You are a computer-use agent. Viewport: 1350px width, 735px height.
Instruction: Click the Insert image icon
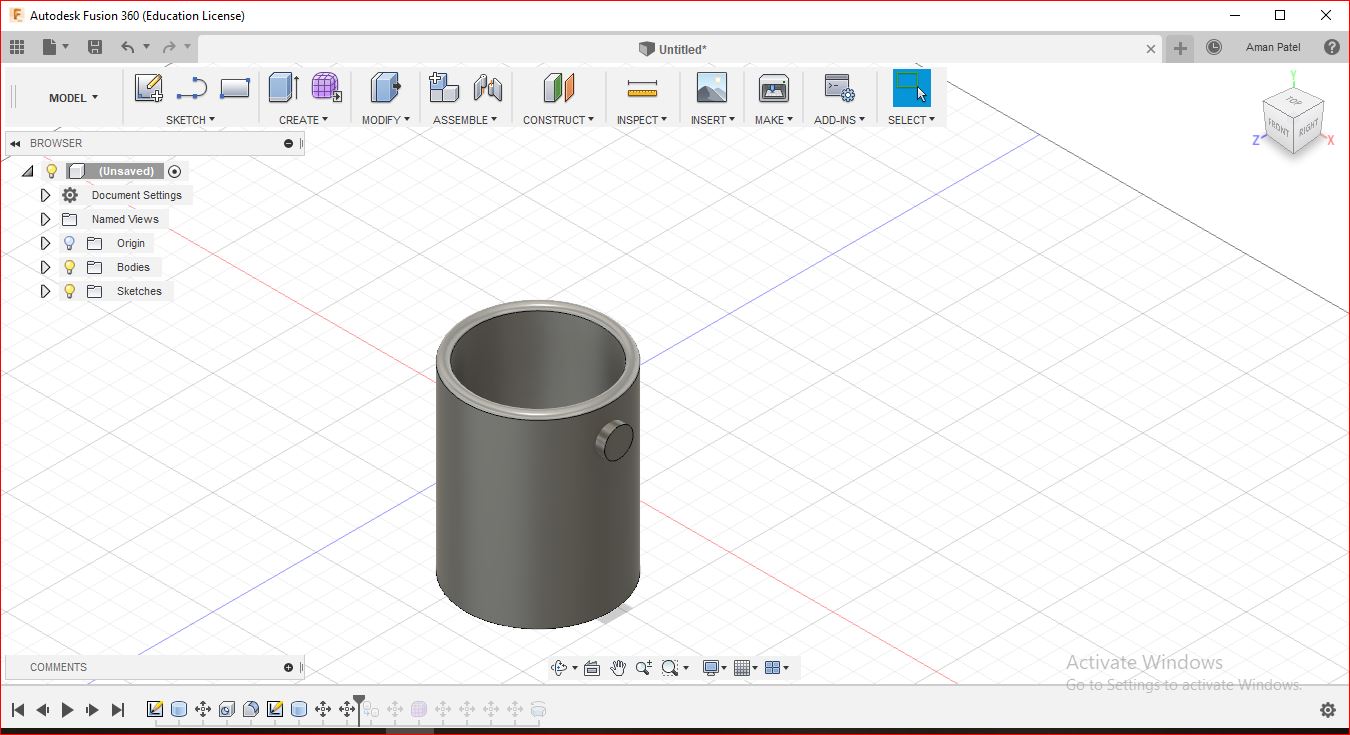[x=712, y=88]
